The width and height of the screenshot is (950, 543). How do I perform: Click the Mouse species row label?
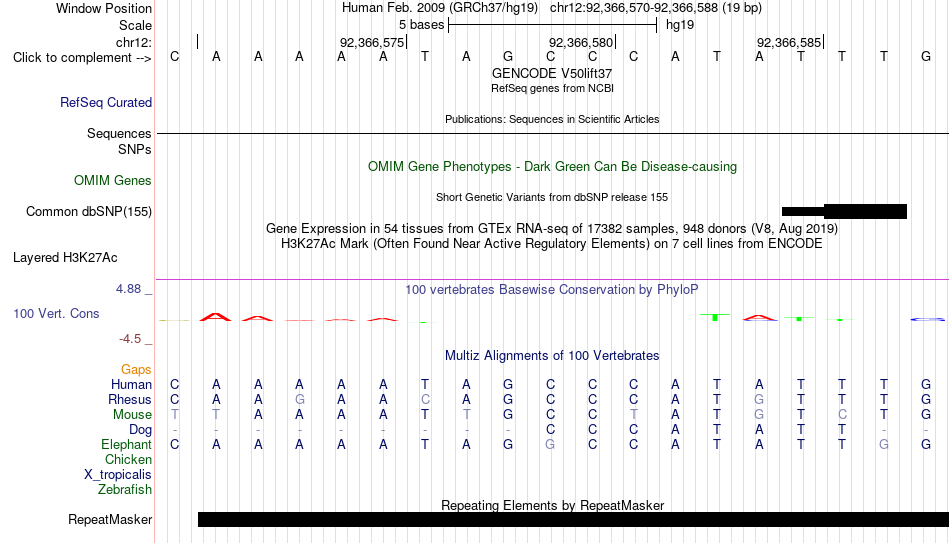click(132, 415)
